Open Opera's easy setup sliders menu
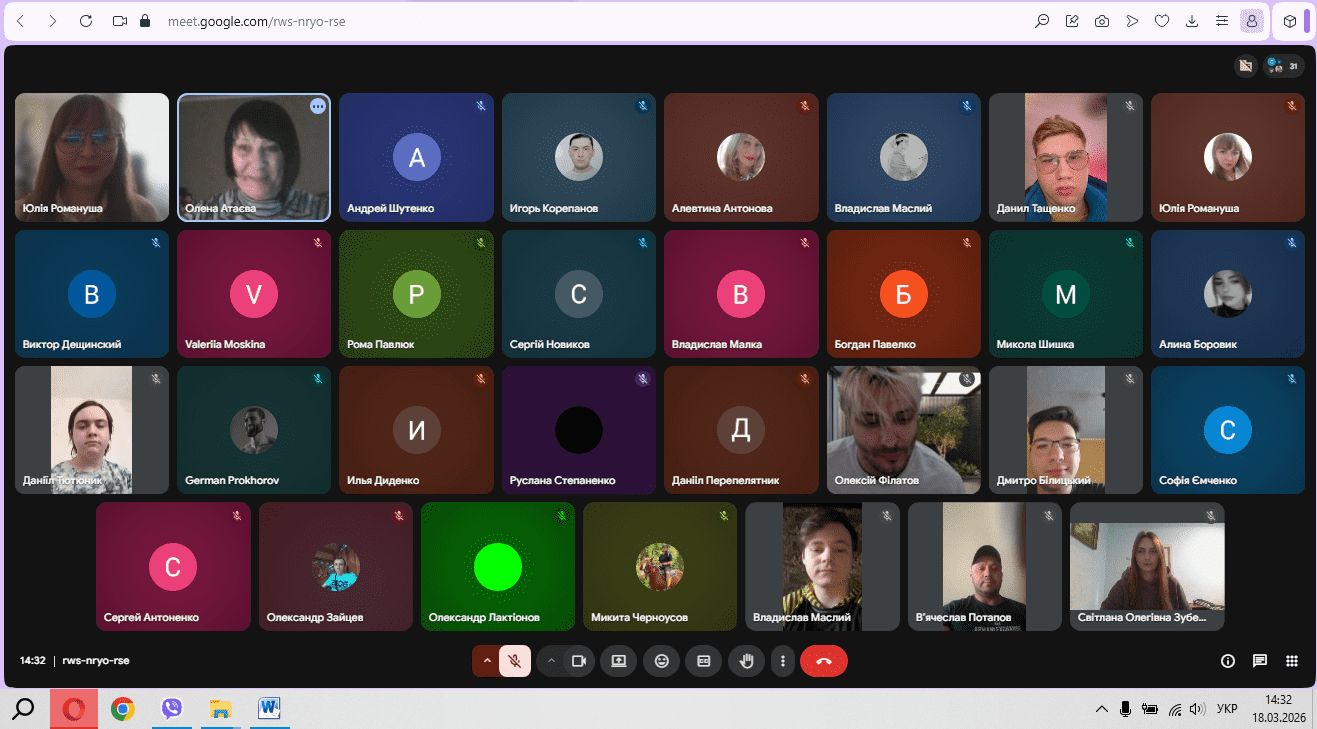Viewport: 1317px width, 729px height. 1221,21
